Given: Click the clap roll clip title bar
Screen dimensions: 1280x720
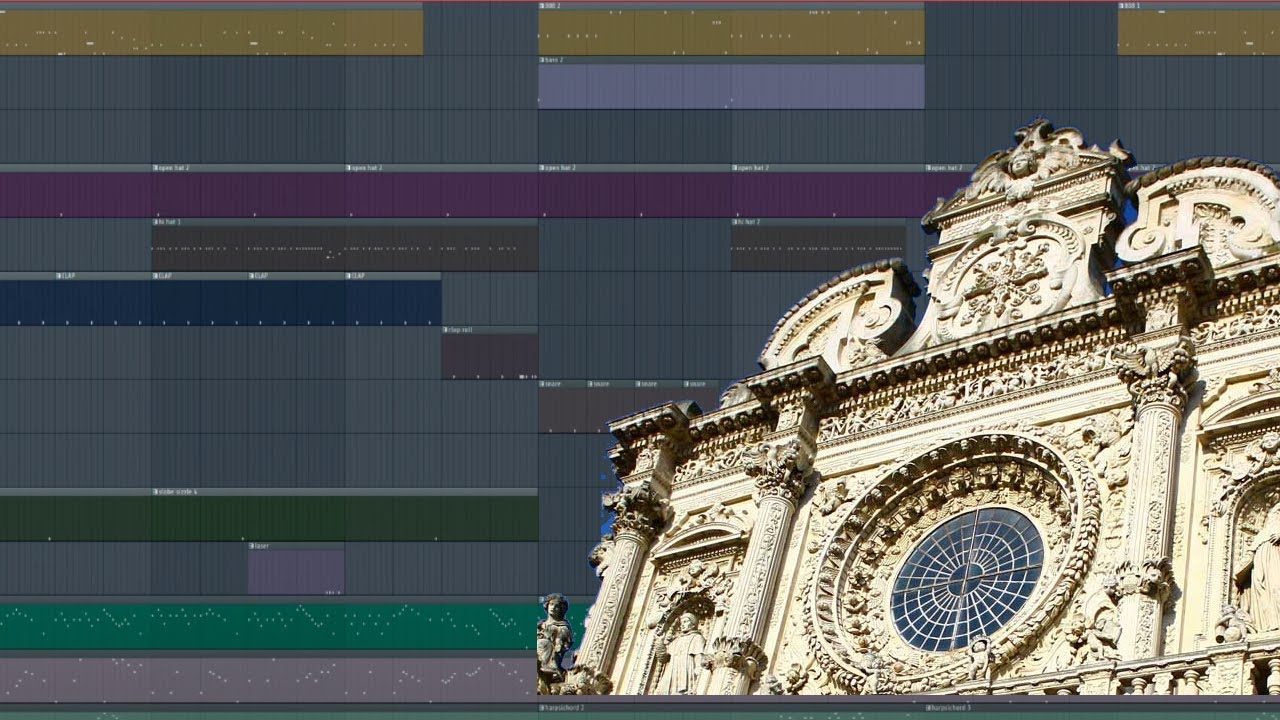Looking at the screenshot, I should [x=490, y=330].
